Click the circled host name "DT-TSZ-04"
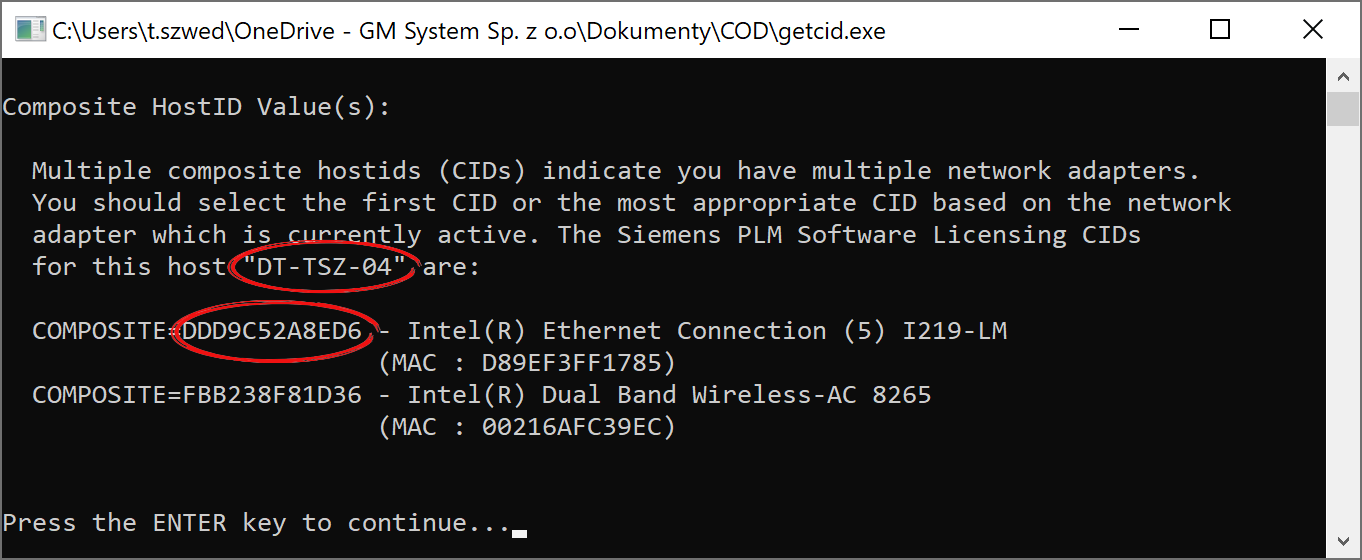 pyautogui.click(x=326, y=267)
